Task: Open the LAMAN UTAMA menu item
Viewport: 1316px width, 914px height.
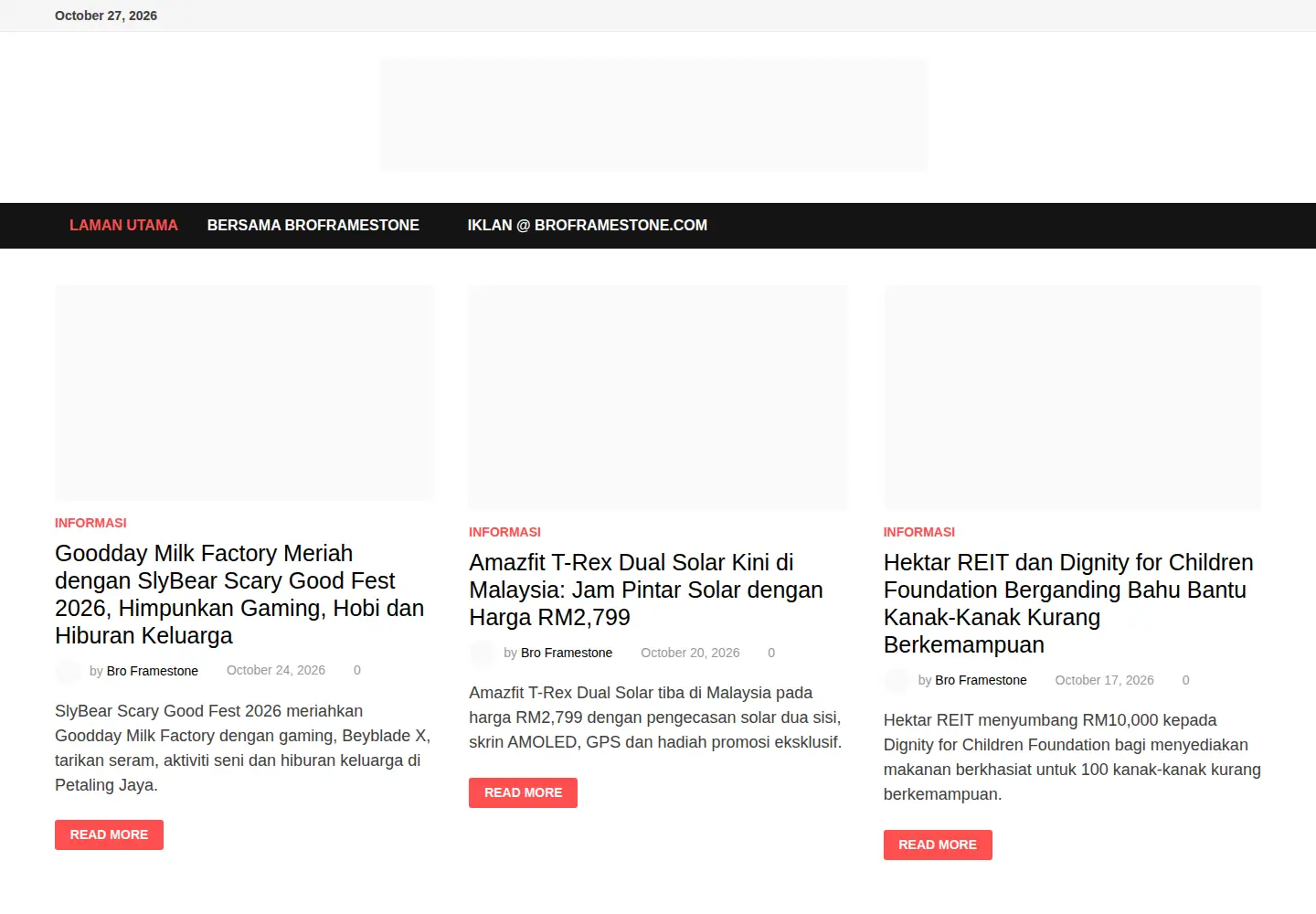Action: [123, 225]
